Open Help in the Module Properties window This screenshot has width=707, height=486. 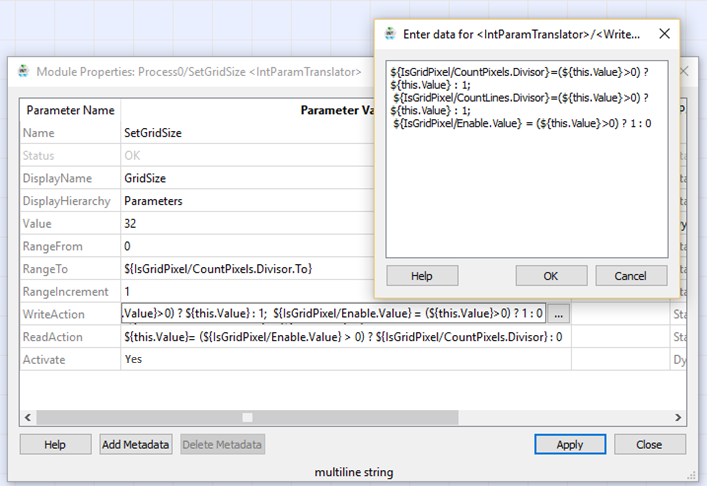[x=56, y=444]
